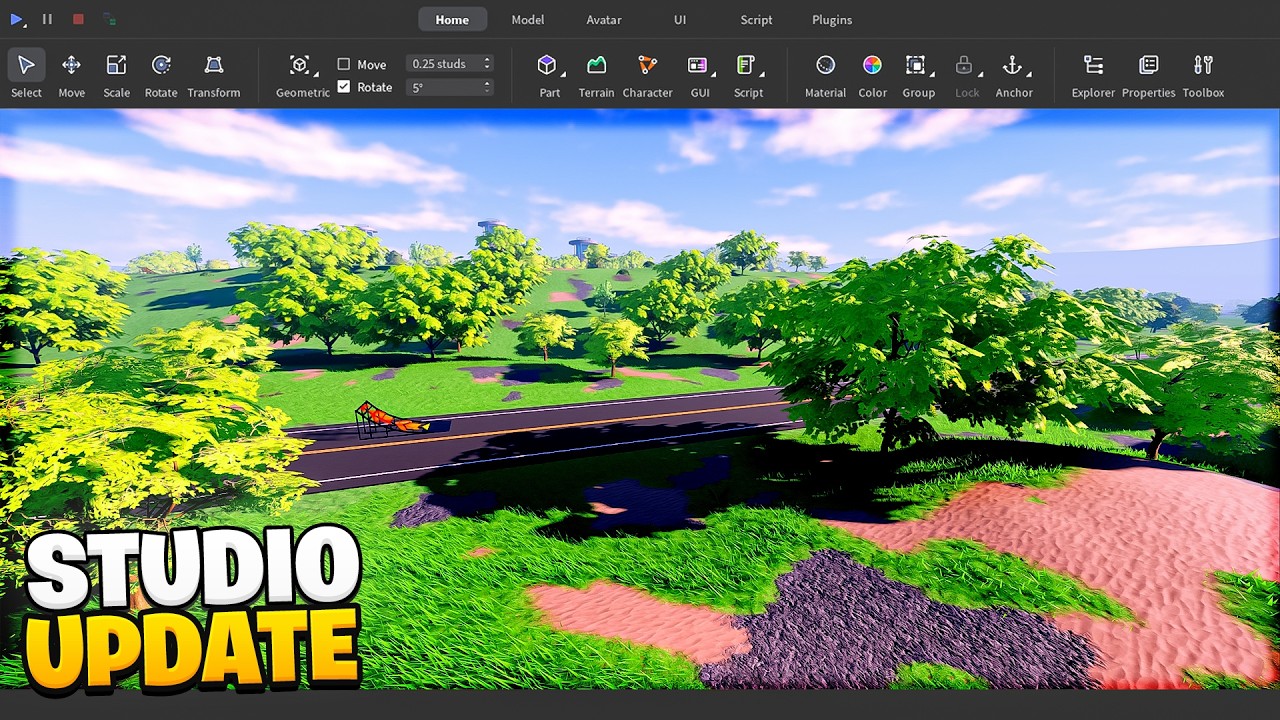Increase the studs value with up arrow

(487, 60)
